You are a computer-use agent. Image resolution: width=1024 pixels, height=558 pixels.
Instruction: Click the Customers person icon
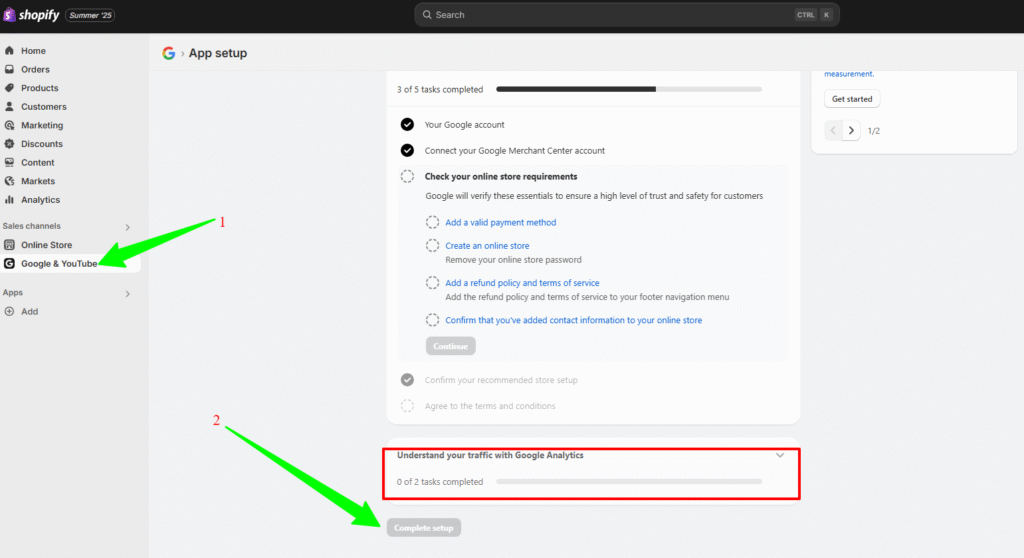(x=9, y=107)
